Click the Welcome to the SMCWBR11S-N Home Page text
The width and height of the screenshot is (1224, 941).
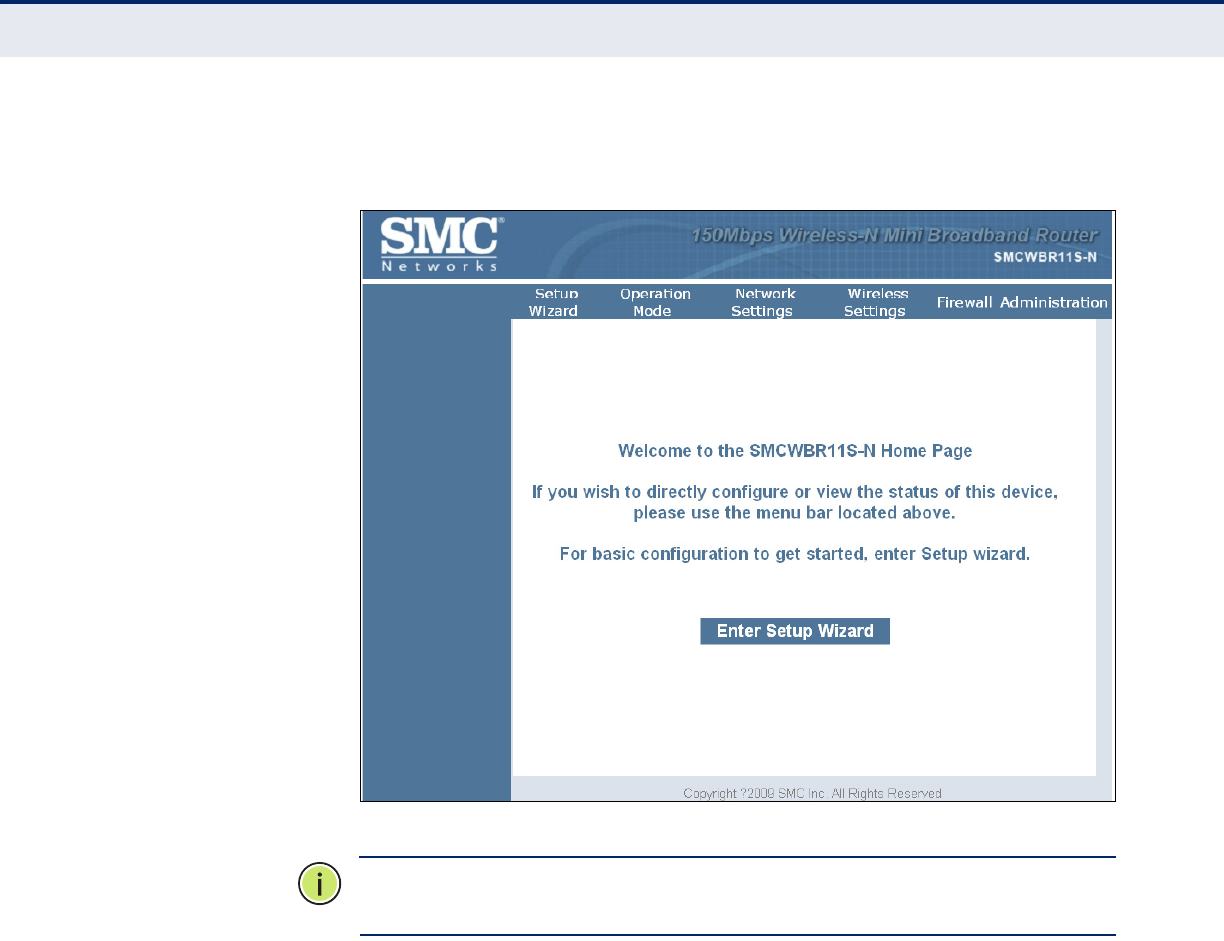coord(795,451)
